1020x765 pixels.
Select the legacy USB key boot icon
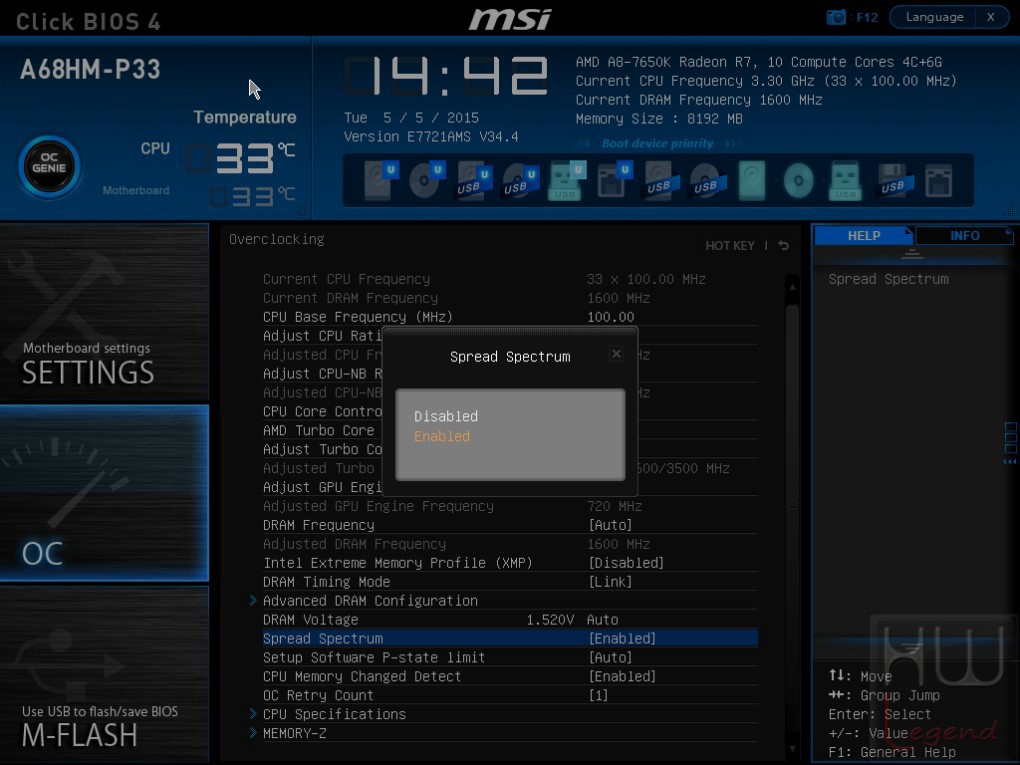pyautogui.click(x=845, y=180)
